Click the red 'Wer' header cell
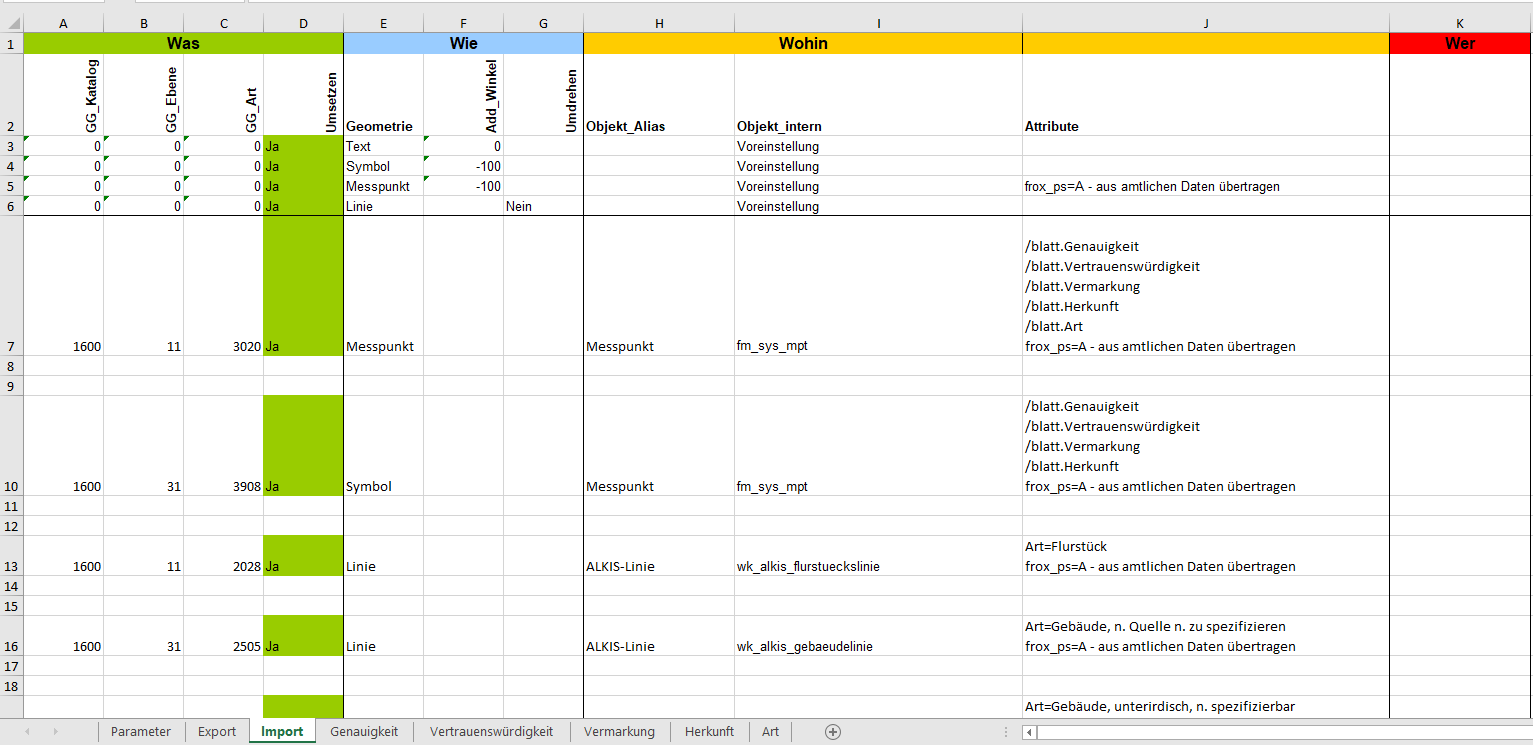The width and height of the screenshot is (1533, 745). [1460, 44]
